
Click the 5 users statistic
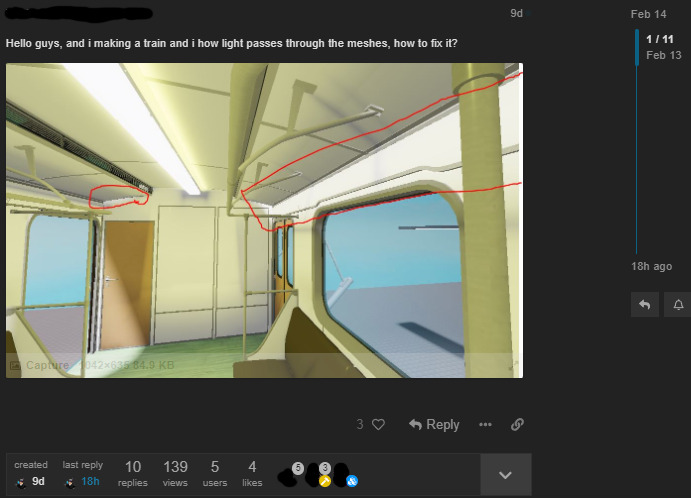click(x=215, y=474)
